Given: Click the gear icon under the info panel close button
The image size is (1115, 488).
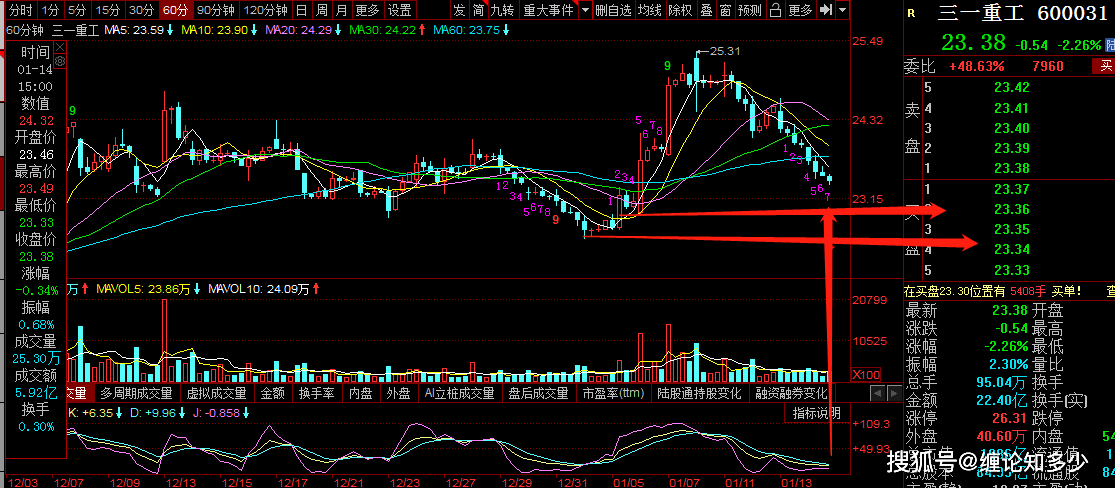Looking at the screenshot, I should click(x=58, y=61).
